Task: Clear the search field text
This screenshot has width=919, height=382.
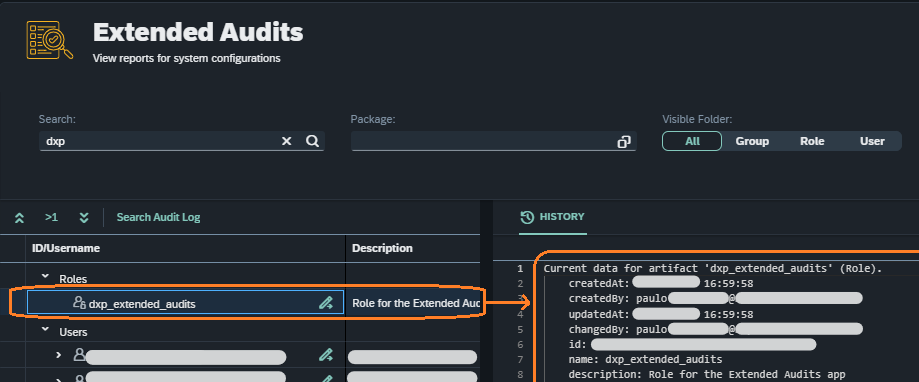Action: (287, 141)
